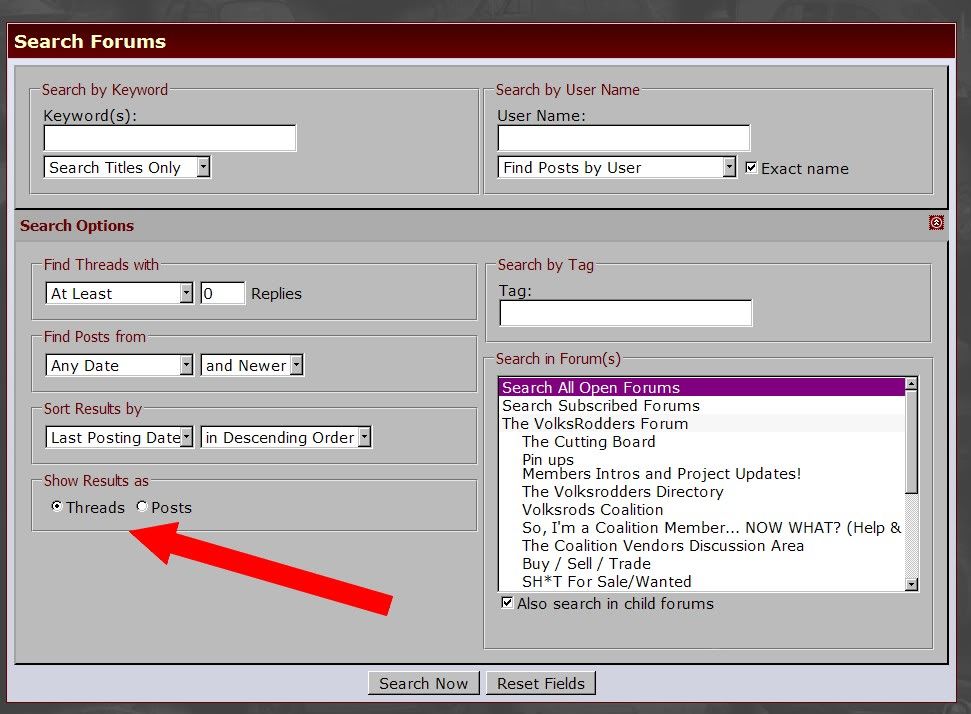This screenshot has height=714, width=971.
Task: Select Search All Open Forums option
Action: [x=702, y=387]
